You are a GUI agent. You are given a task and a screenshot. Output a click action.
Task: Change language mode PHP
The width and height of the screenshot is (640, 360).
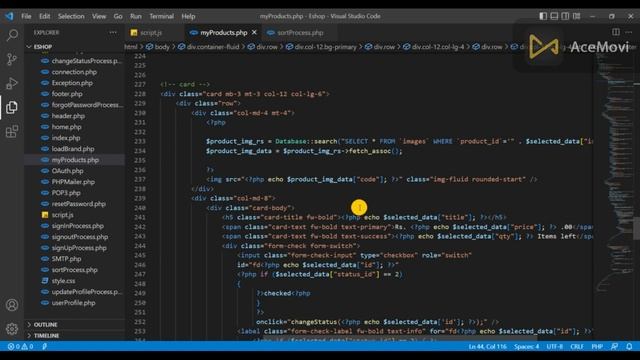[597, 347]
